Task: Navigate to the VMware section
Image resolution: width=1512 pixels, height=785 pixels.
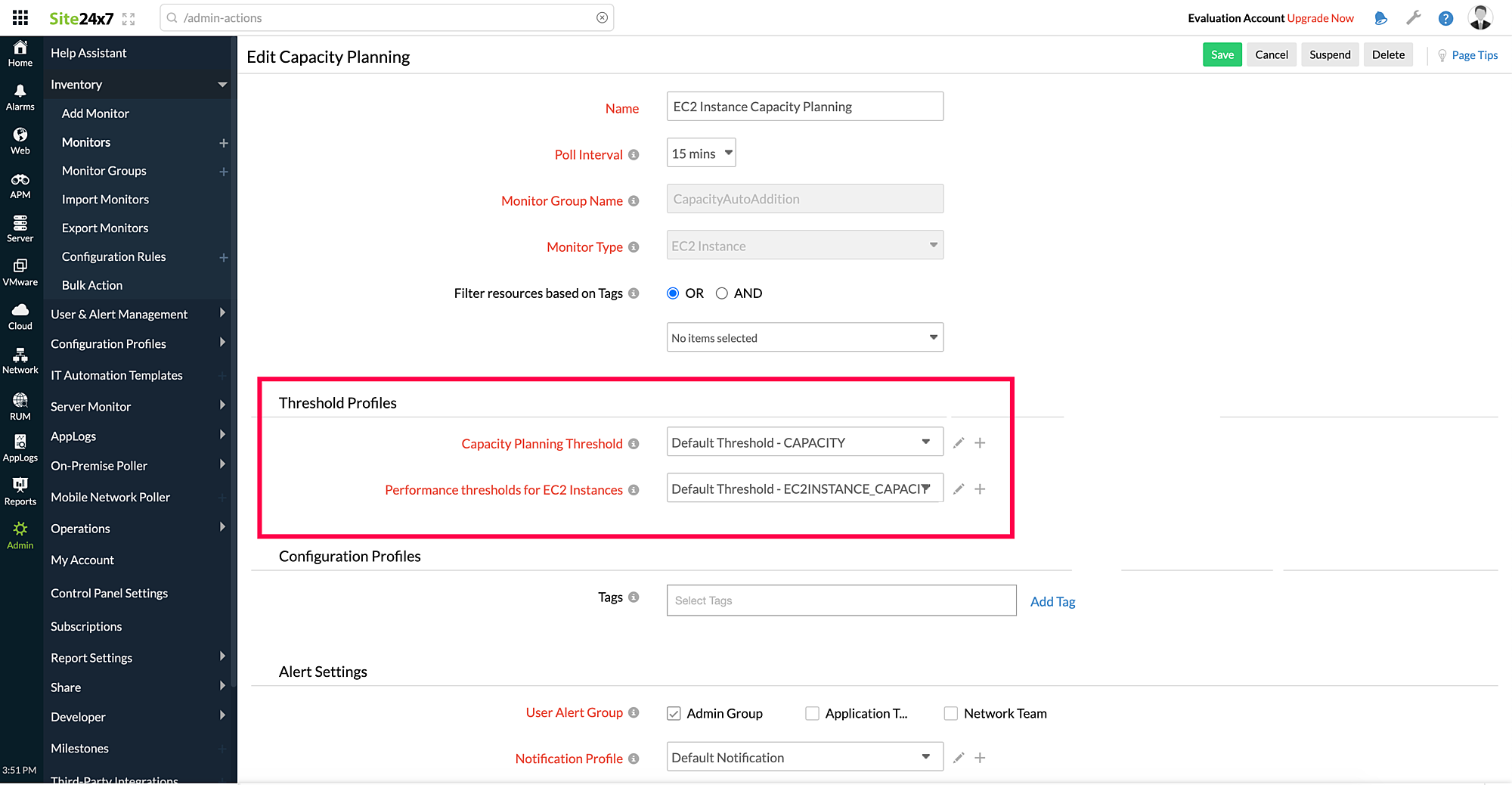Action: coord(20,271)
